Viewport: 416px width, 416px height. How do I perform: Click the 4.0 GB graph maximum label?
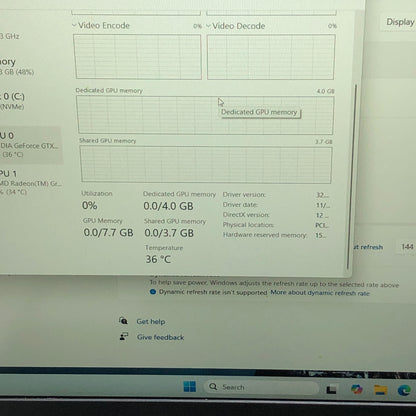[325, 91]
